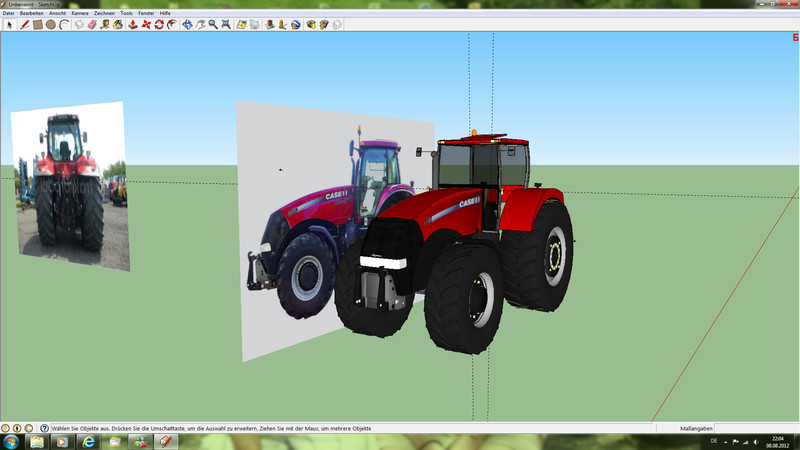Image resolution: width=800 pixels, height=450 pixels.
Task: Click the SketchUp taskbar button
Action: click(166, 442)
